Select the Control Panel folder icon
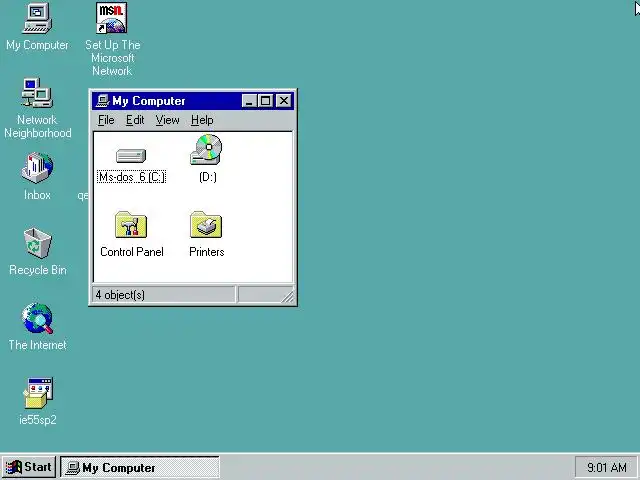Screen dimensions: 640x480 pos(131,224)
